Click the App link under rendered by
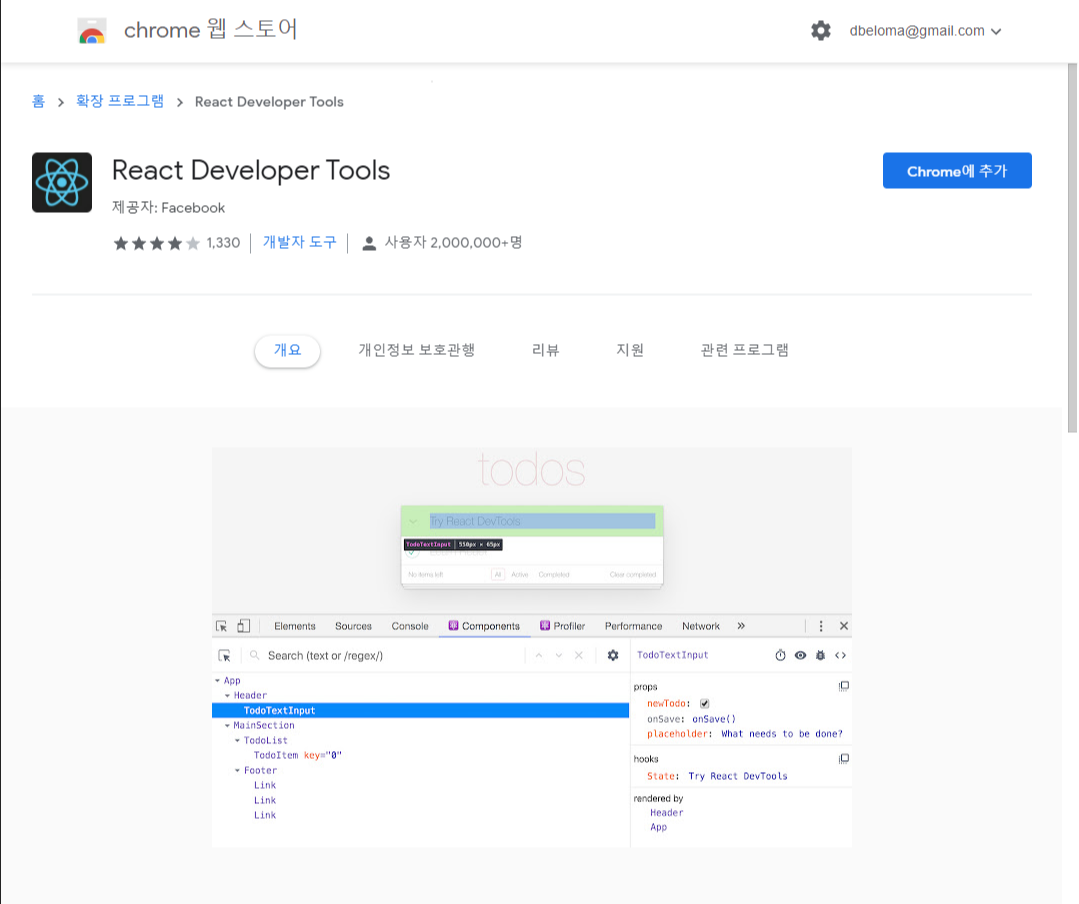The image size is (1079, 904). (659, 827)
